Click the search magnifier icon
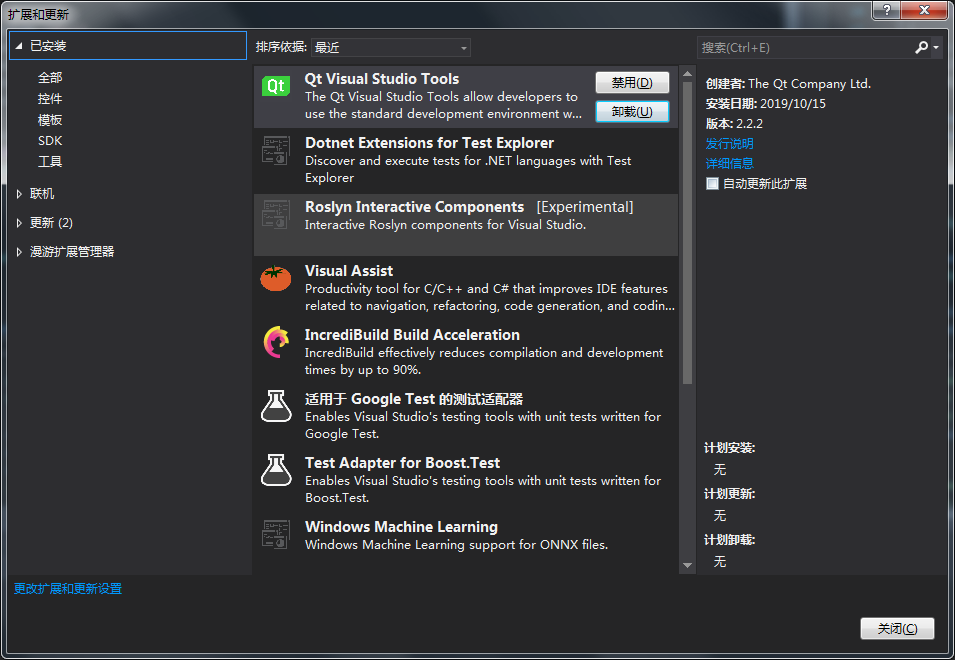This screenshot has width=955, height=660. 922,47
